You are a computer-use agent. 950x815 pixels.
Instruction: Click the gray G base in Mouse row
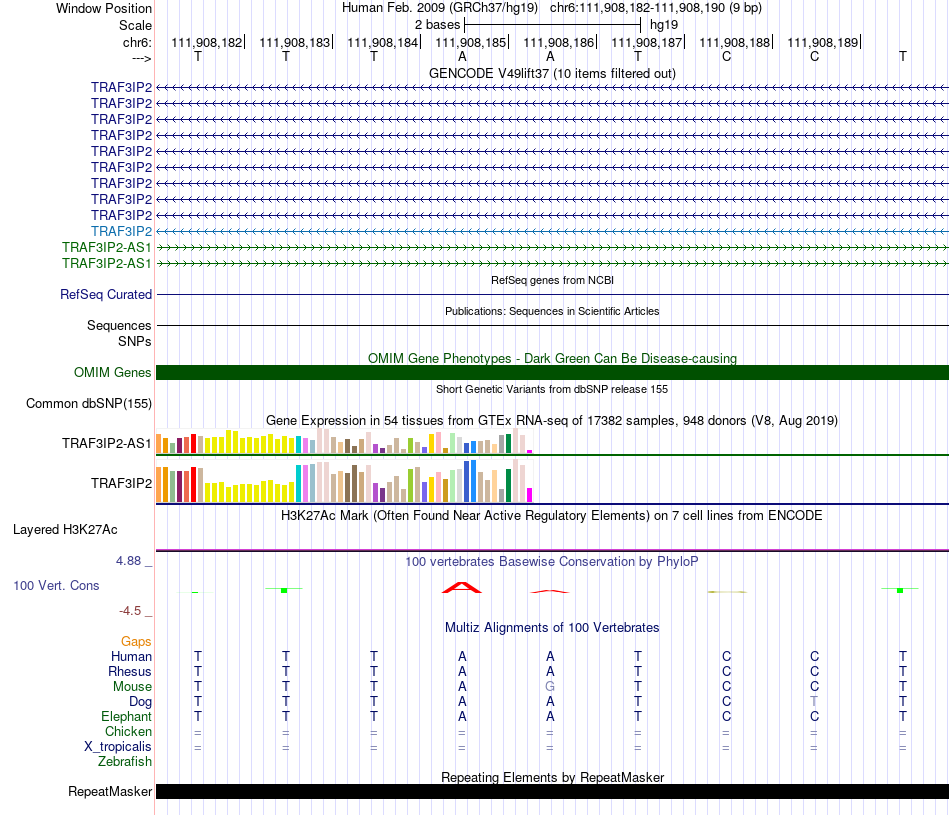pos(550,687)
